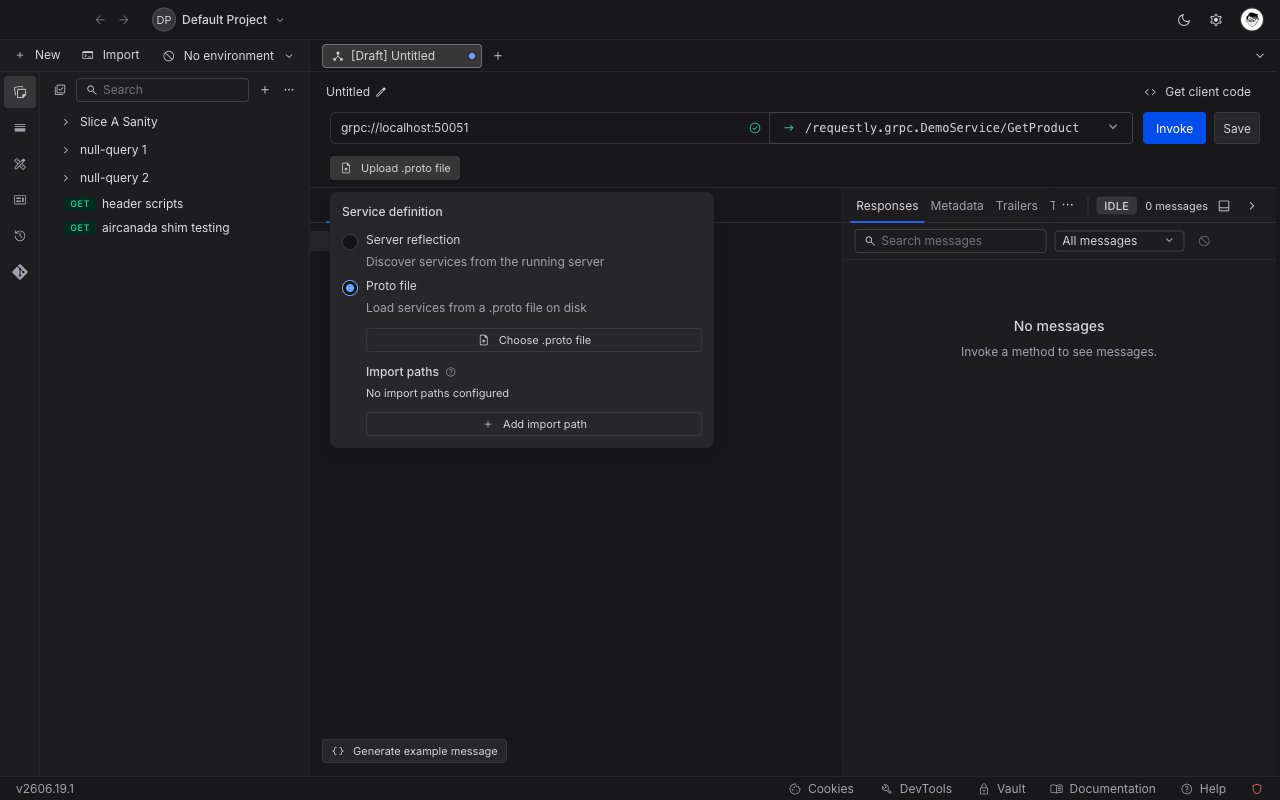The height and width of the screenshot is (800, 1280).
Task: Collapse response panel with right chevron
Action: click(1252, 206)
